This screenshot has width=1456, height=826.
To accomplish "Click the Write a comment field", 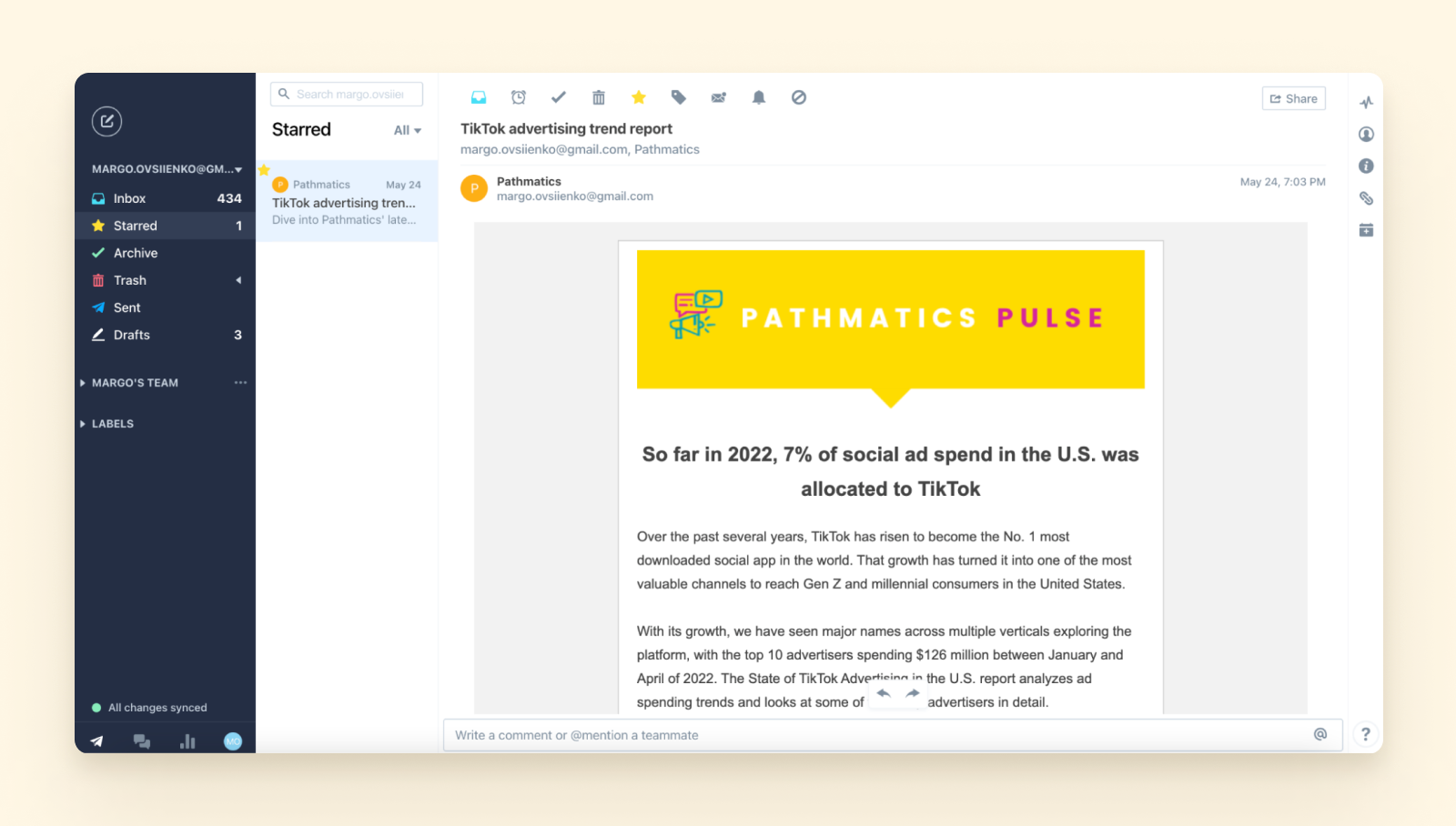I will click(893, 735).
